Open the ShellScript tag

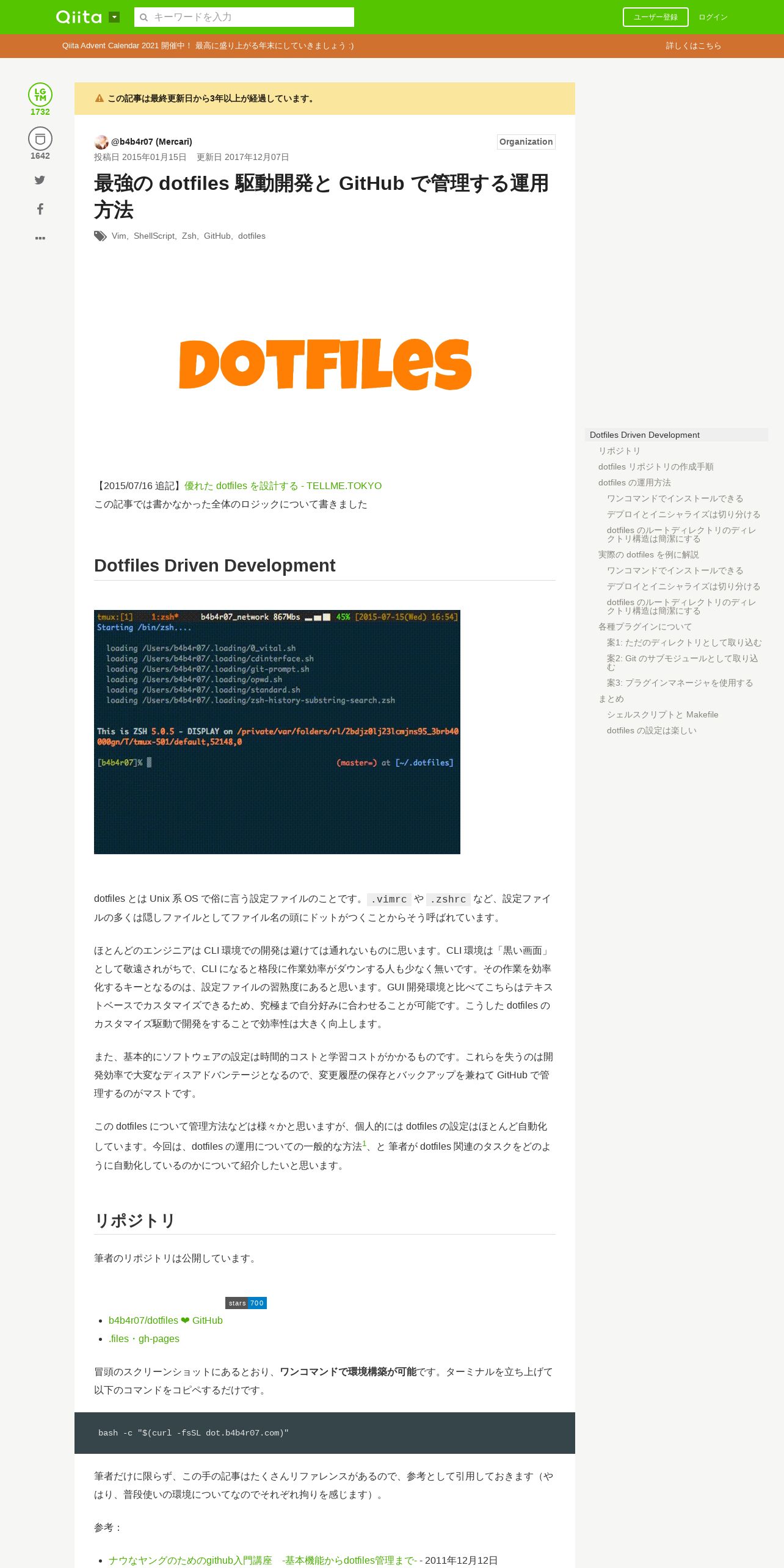click(x=154, y=236)
